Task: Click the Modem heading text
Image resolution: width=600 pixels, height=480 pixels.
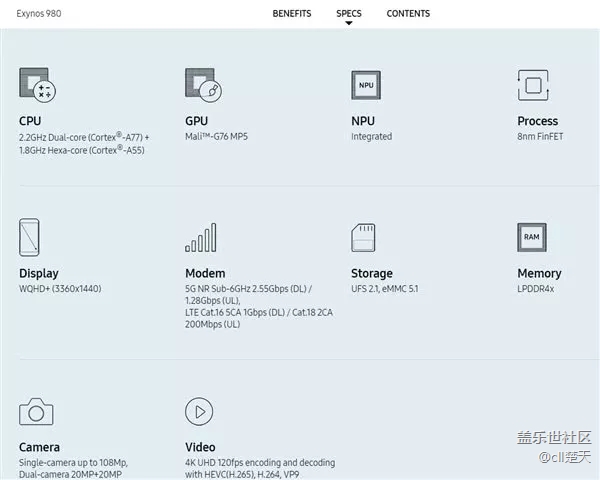Action: (x=205, y=273)
